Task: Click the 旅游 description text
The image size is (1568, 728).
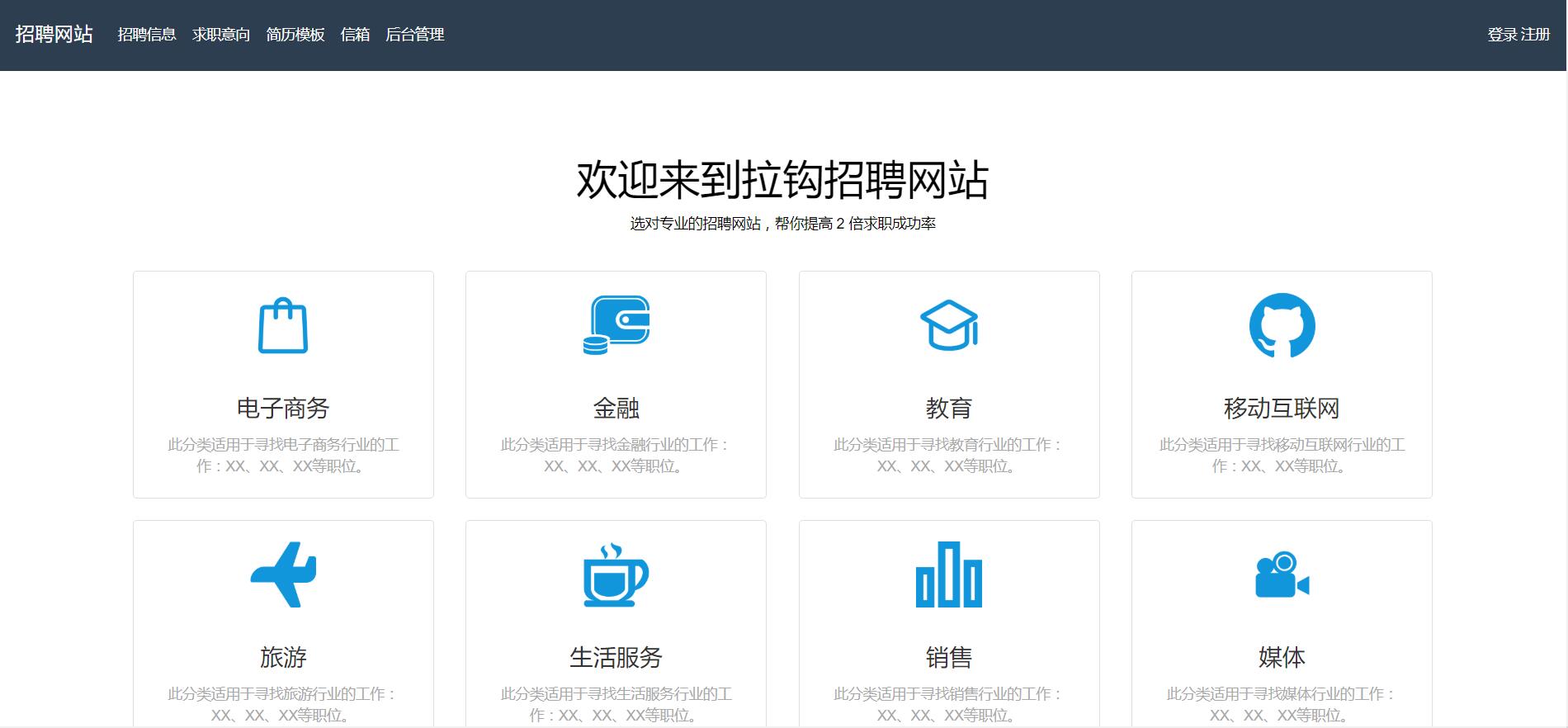Action: (x=283, y=704)
